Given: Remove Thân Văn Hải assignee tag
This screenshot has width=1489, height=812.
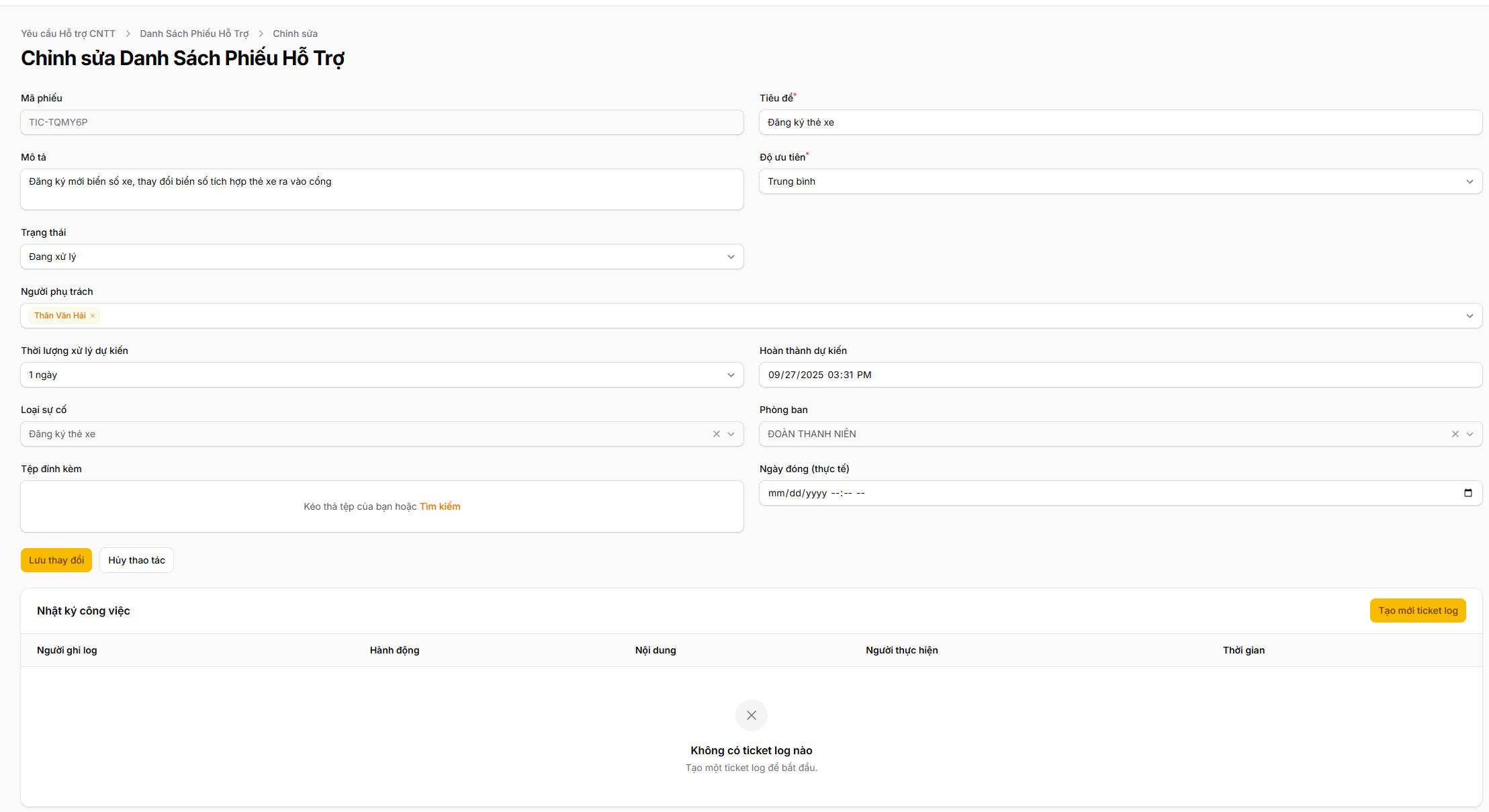Looking at the screenshot, I should [x=93, y=316].
